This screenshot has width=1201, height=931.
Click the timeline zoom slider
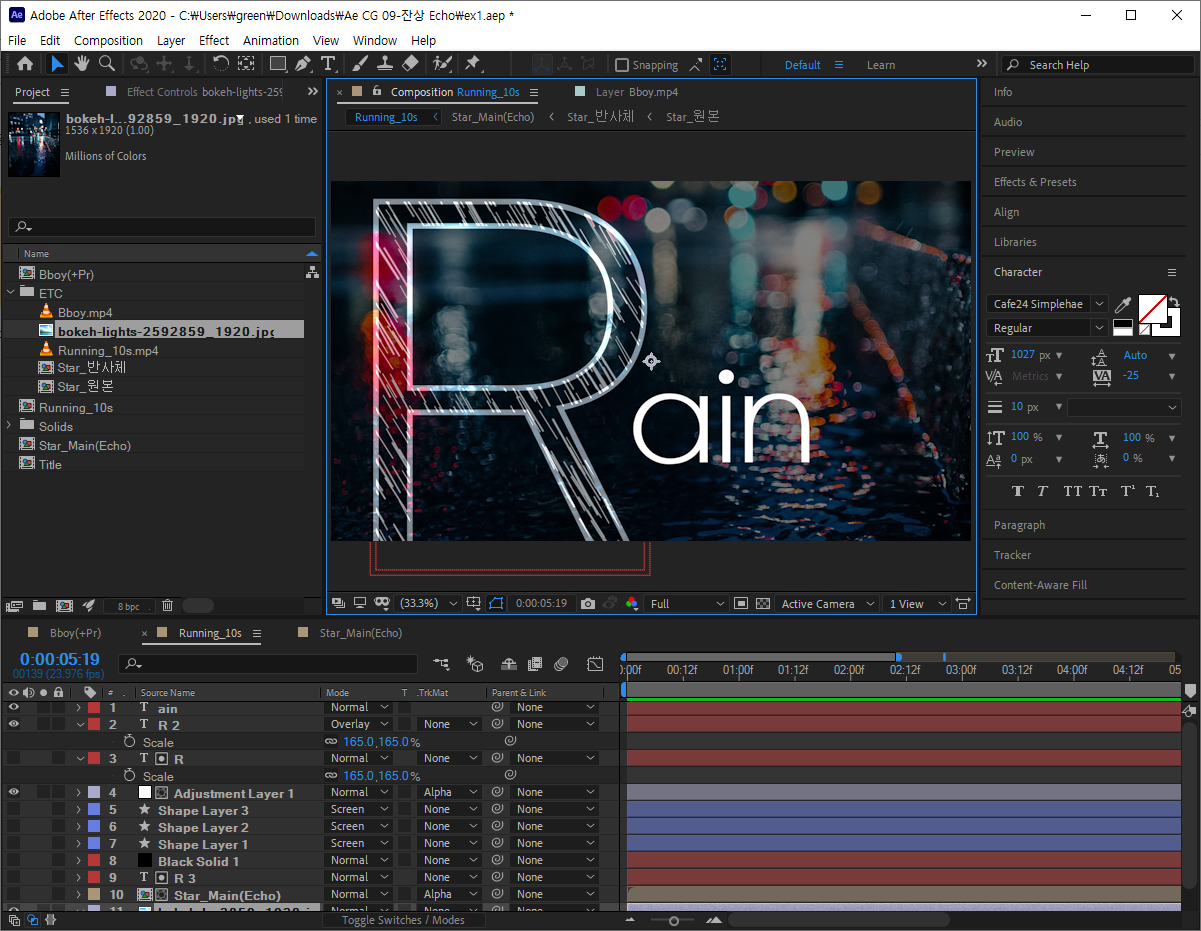[x=674, y=920]
